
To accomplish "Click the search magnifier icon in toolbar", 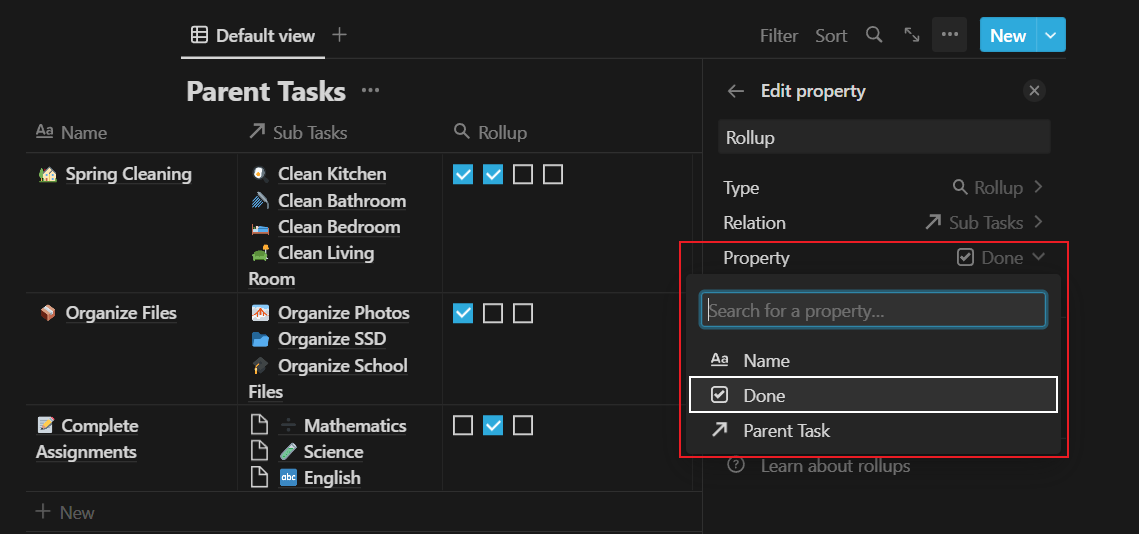I will [x=875, y=35].
